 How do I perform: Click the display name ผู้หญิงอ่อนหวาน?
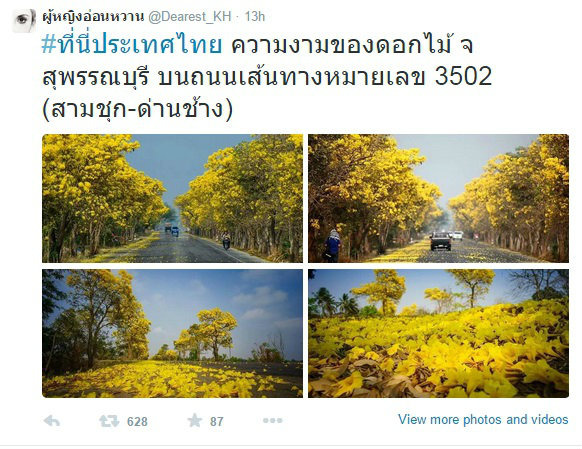pos(93,16)
